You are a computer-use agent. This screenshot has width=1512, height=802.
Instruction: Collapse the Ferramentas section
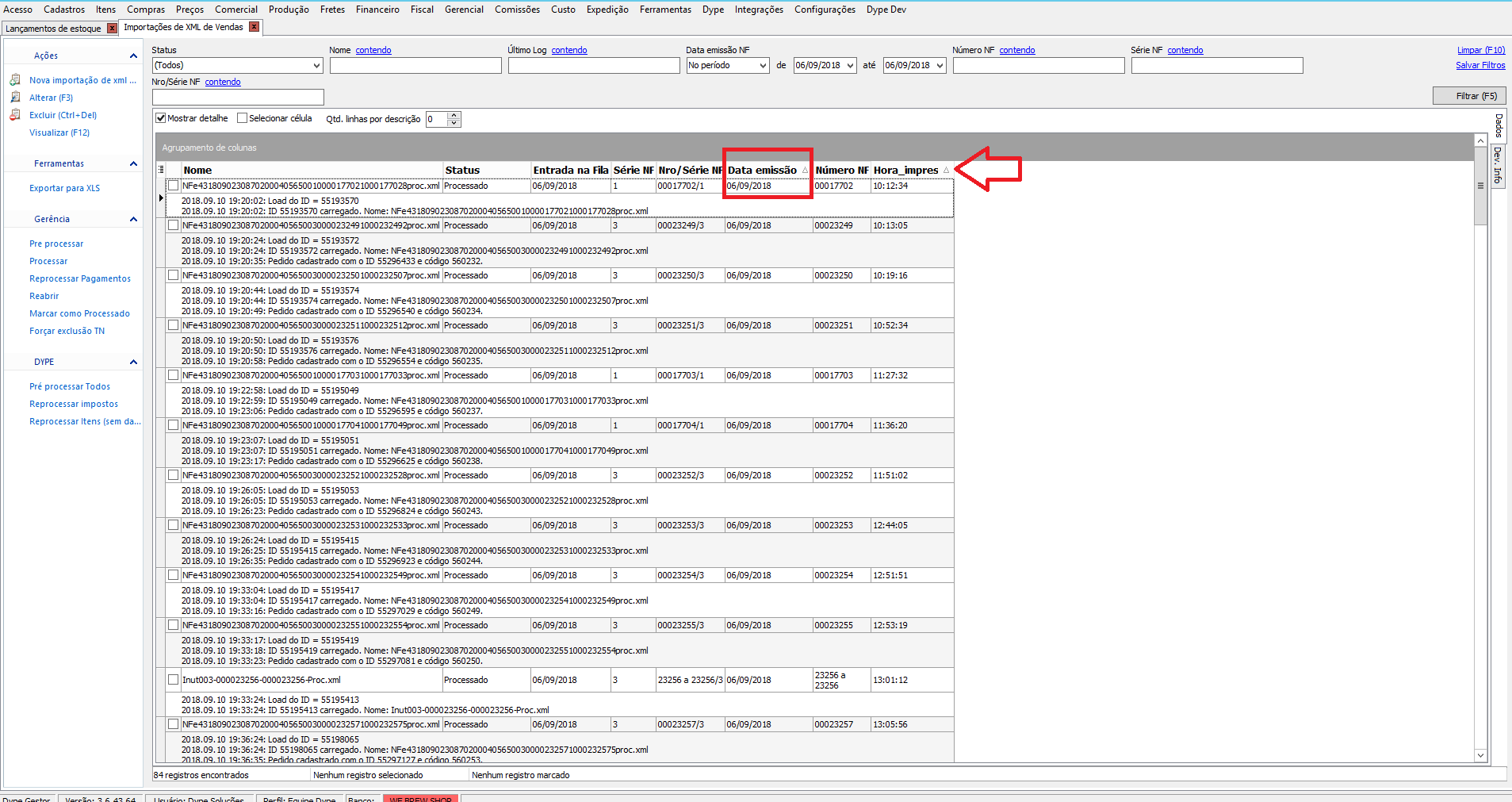pos(133,163)
